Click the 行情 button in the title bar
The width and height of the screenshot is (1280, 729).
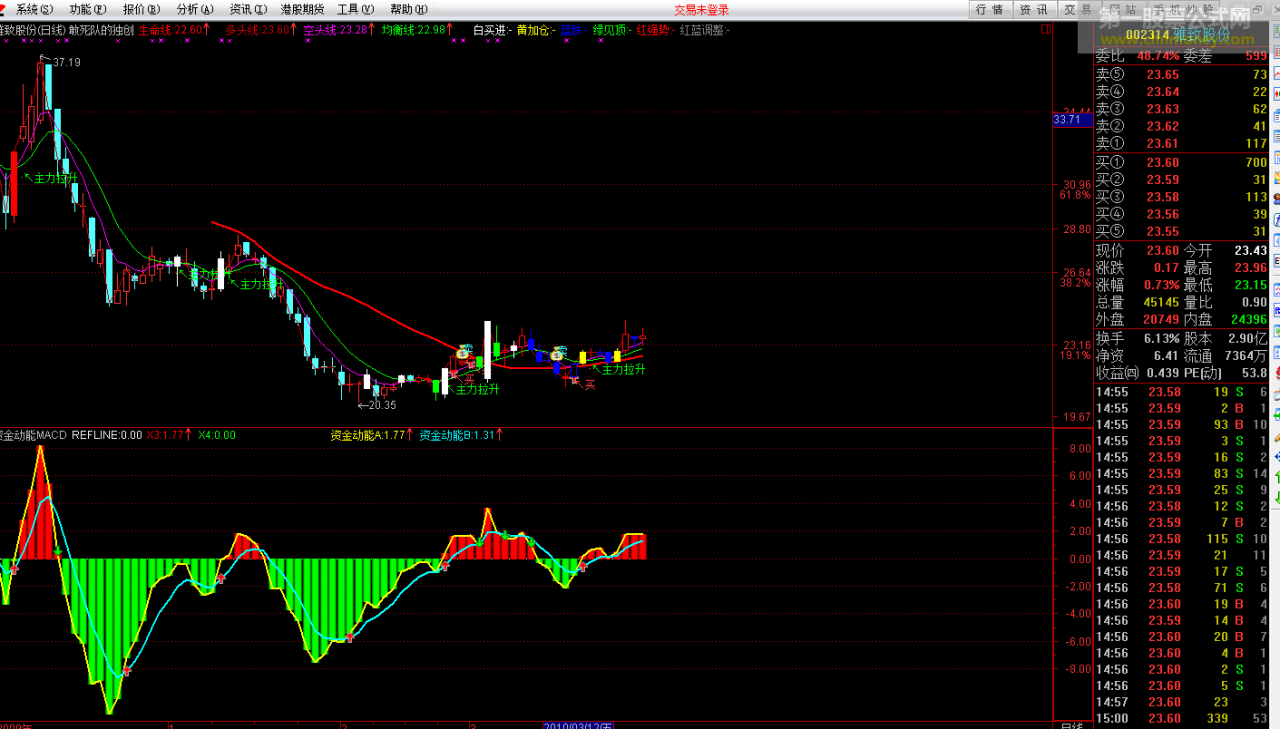(x=989, y=9)
